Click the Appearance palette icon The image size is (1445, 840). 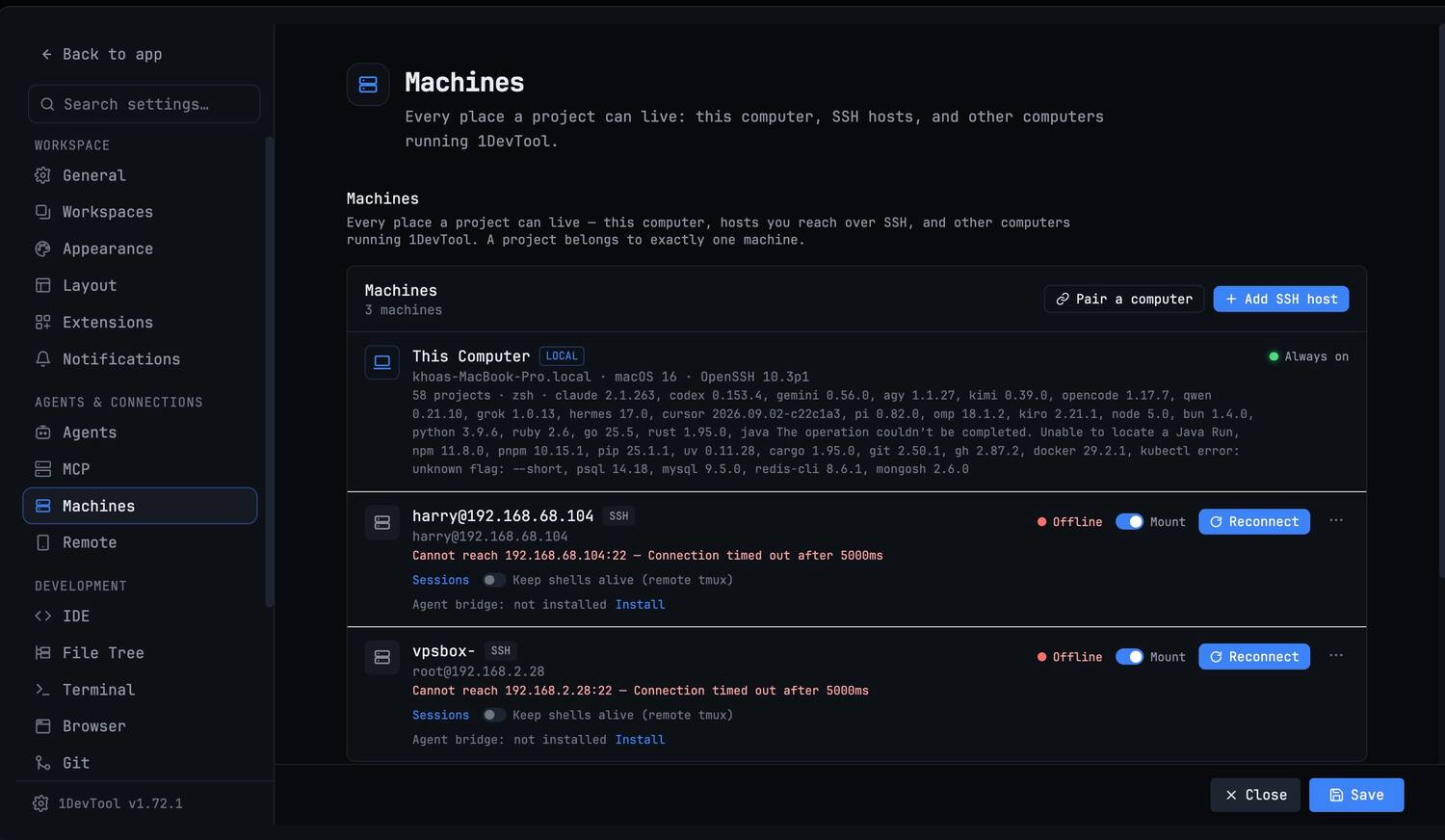[42, 249]
